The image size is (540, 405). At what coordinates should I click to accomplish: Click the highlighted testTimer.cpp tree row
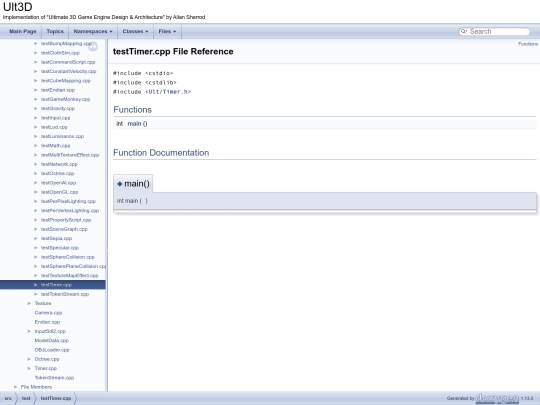click(53, 285)
